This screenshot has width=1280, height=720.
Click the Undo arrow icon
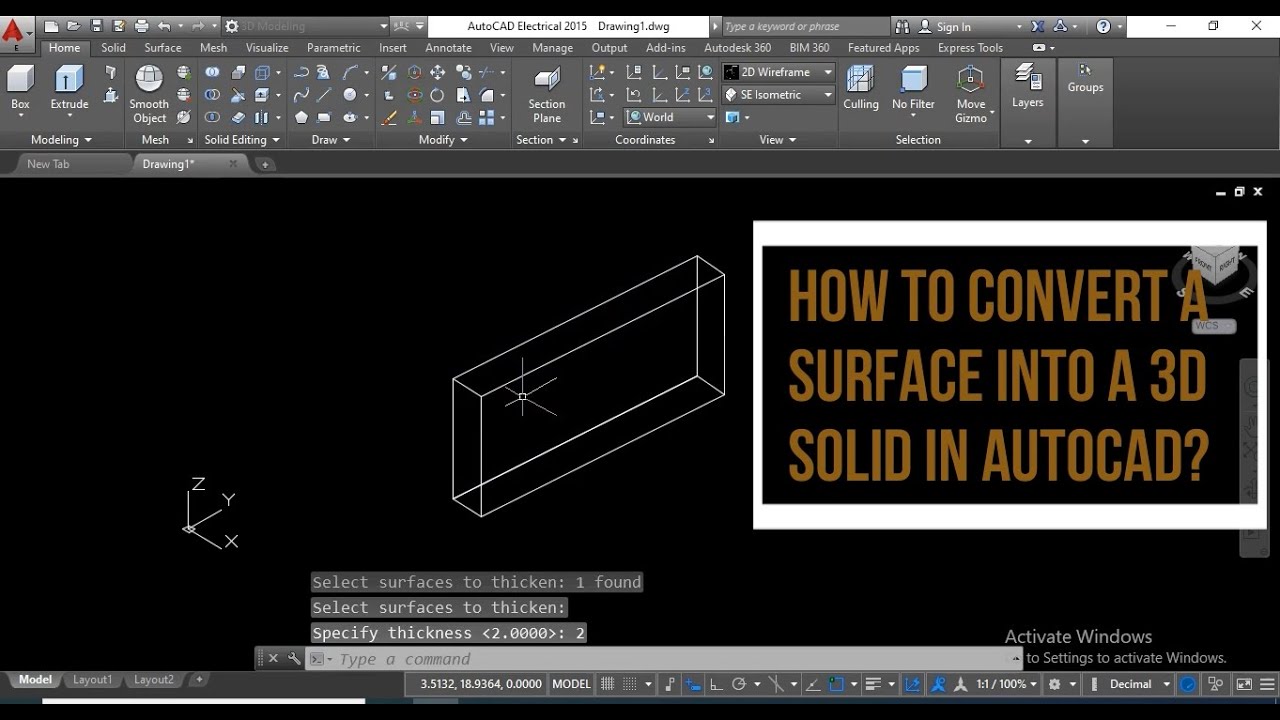[x=164, y=26]
